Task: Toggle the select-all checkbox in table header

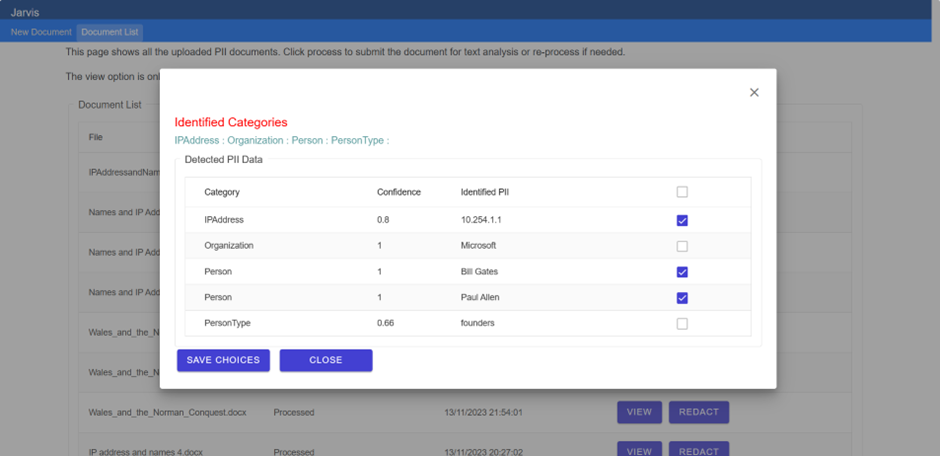Action: (682, 192)
